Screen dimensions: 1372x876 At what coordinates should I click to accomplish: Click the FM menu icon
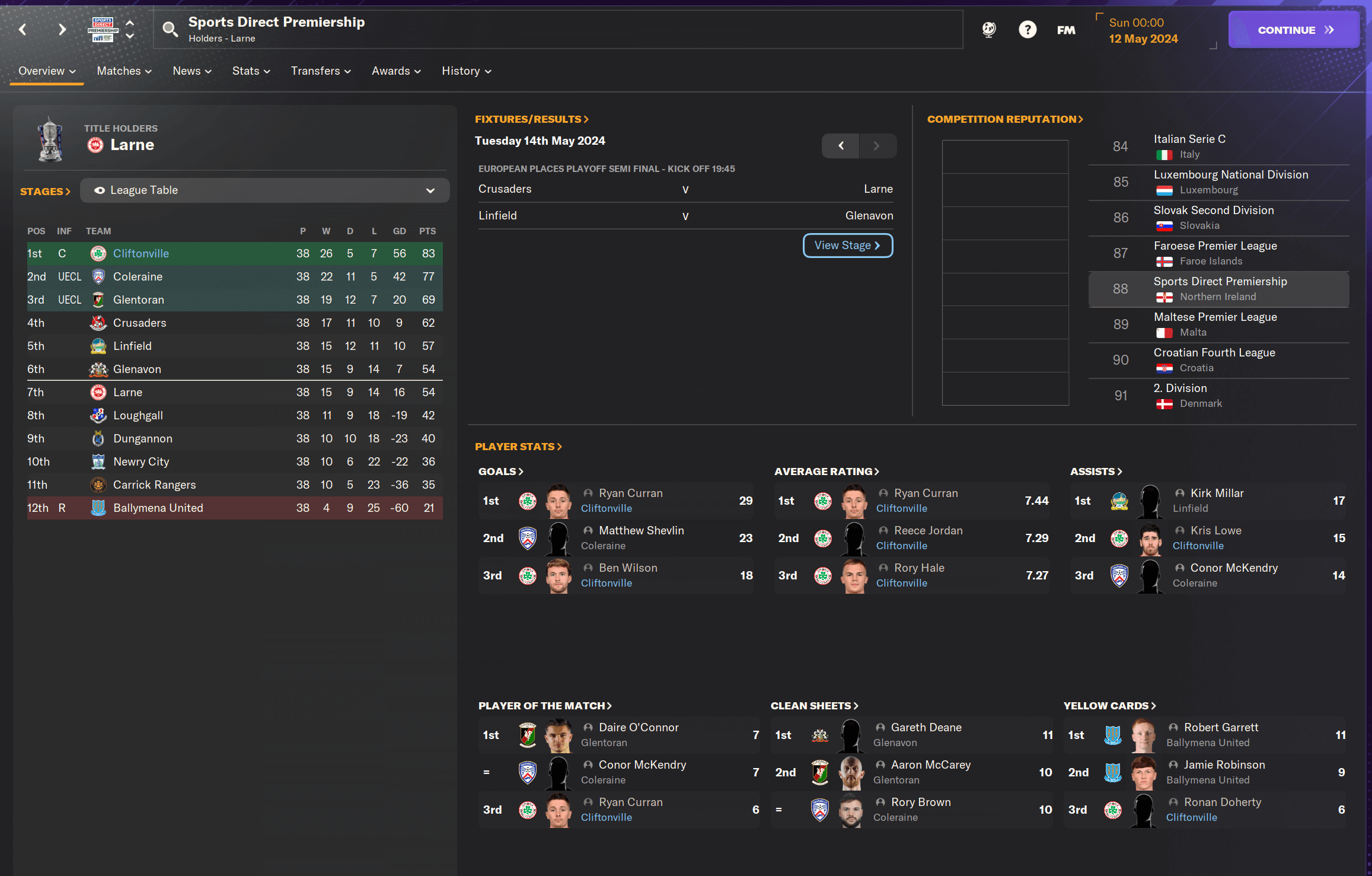1065,30
